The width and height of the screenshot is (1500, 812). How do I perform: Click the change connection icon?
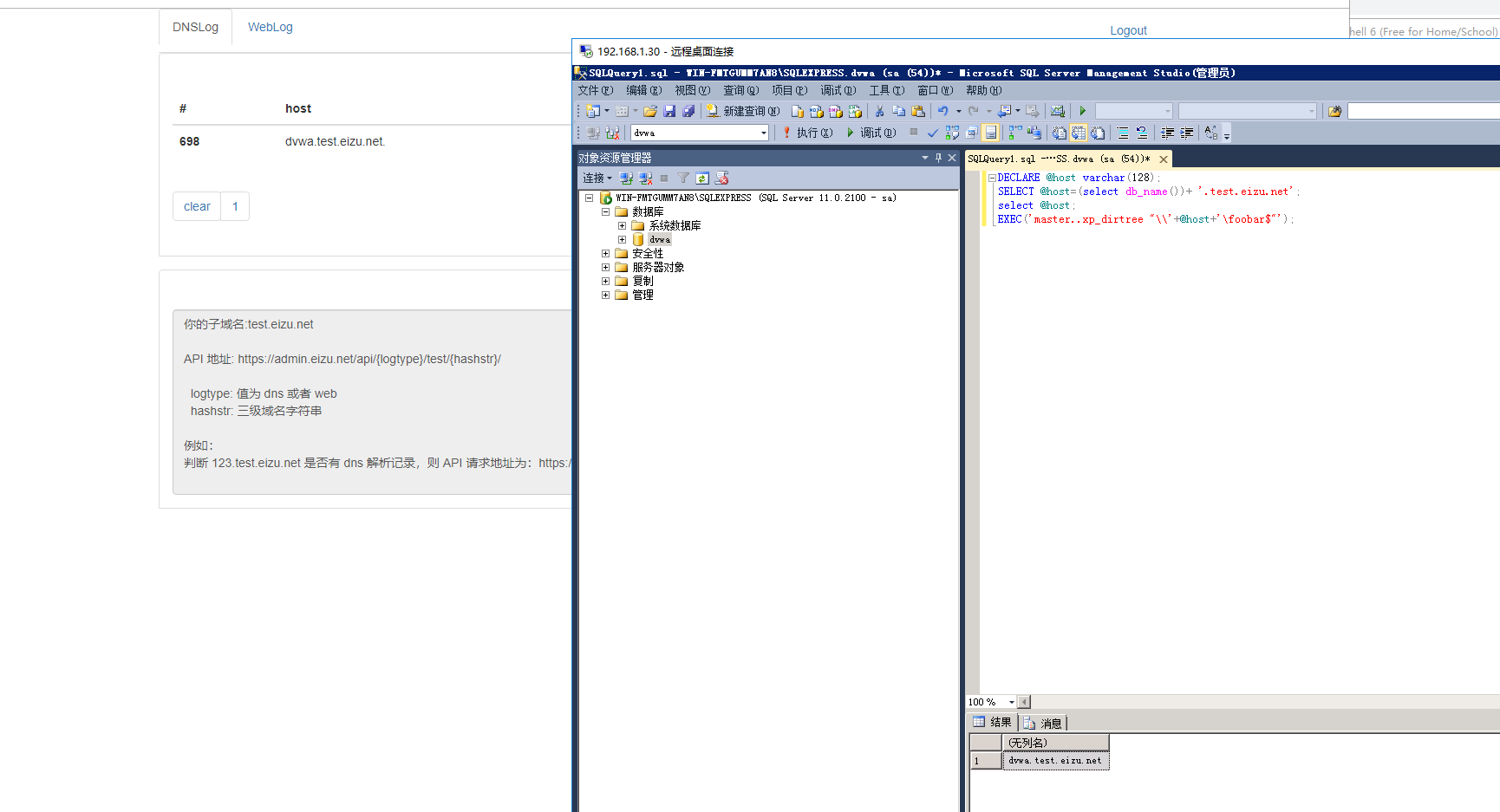(612, 133)
